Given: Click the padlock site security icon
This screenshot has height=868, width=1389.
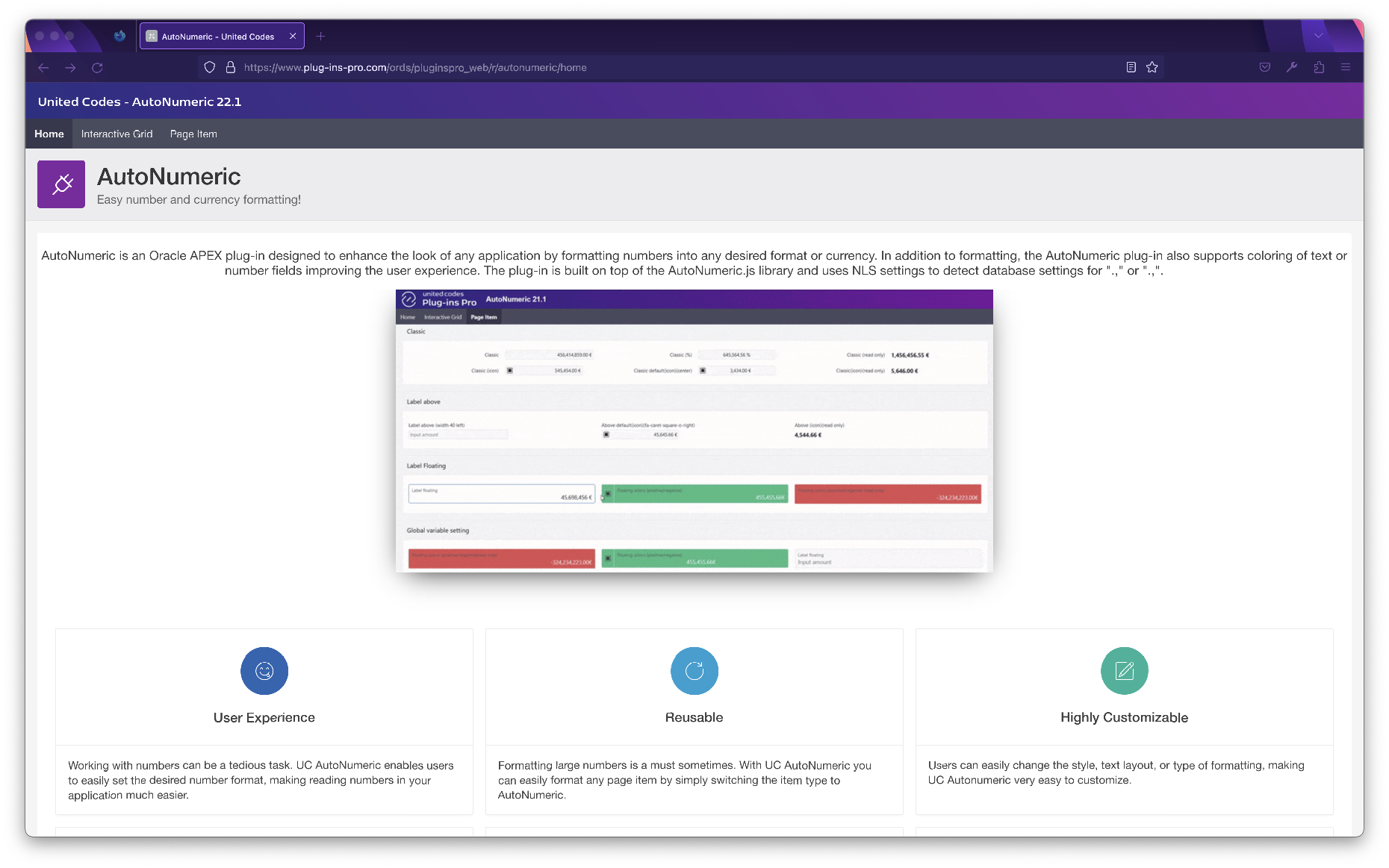Looking at the screenshot, I should [x=231, y=67].
